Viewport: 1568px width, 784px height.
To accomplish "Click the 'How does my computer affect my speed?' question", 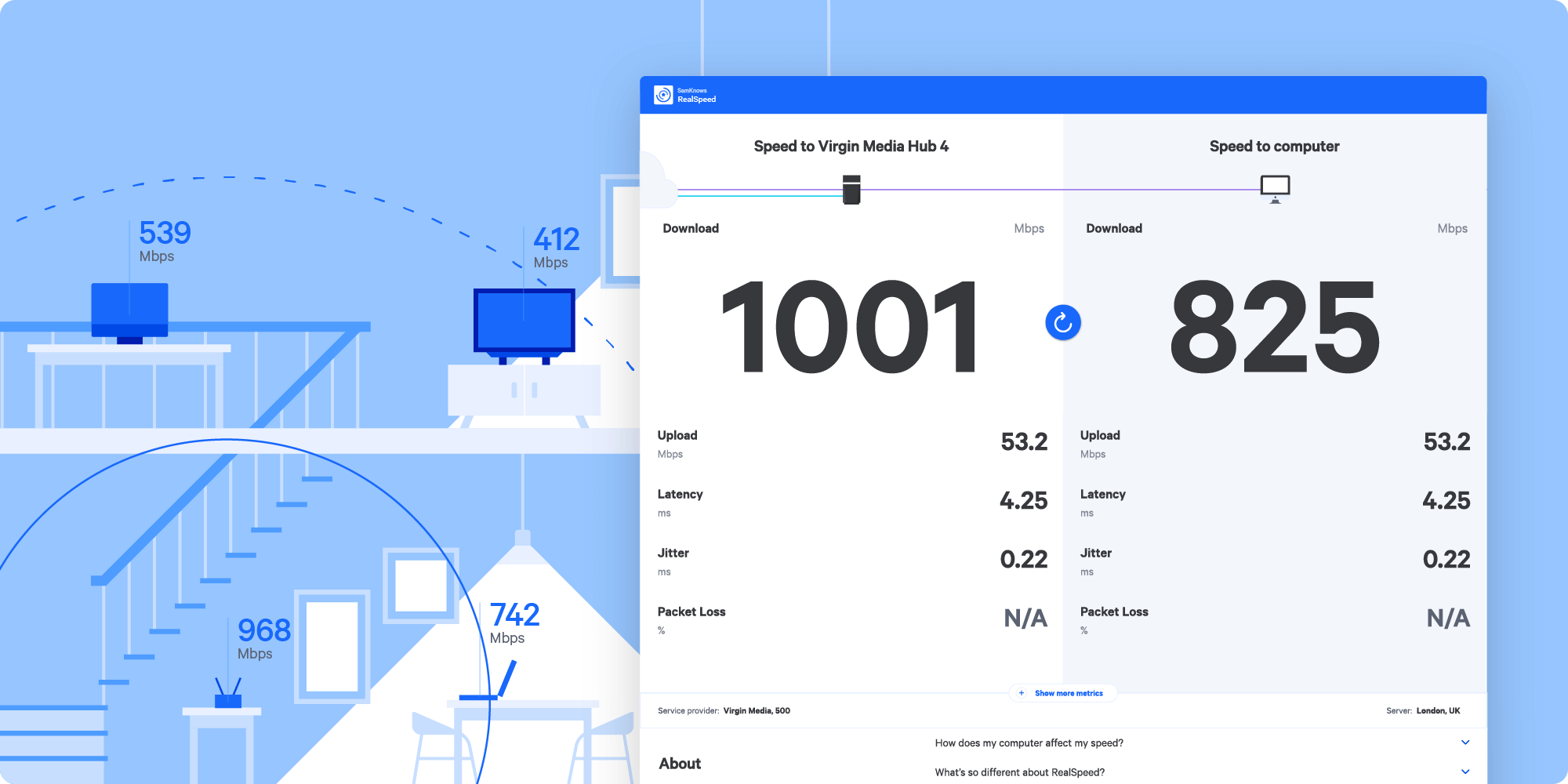I will 1029,743.
